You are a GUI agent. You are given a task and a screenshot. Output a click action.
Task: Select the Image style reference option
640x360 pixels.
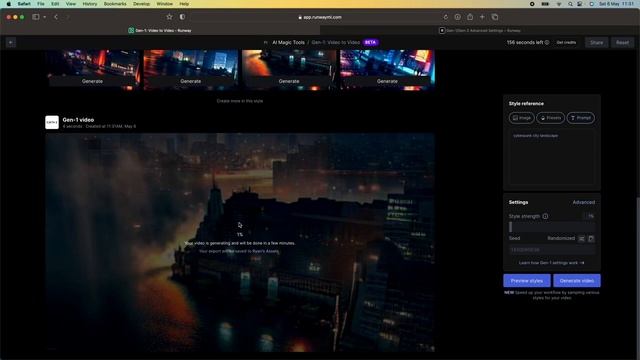point(521,118)
